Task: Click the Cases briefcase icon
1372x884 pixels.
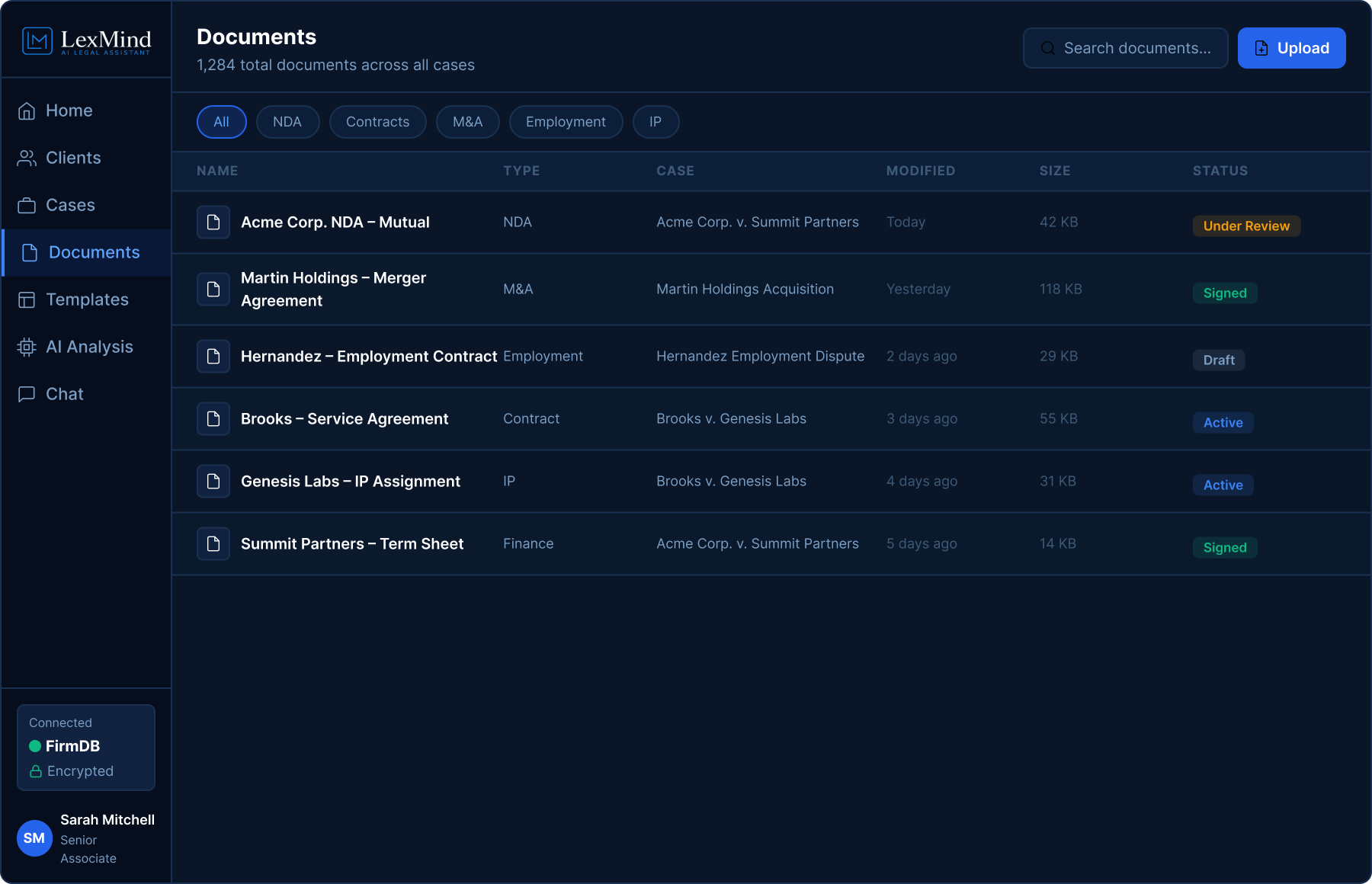Action: click(27, 206)
